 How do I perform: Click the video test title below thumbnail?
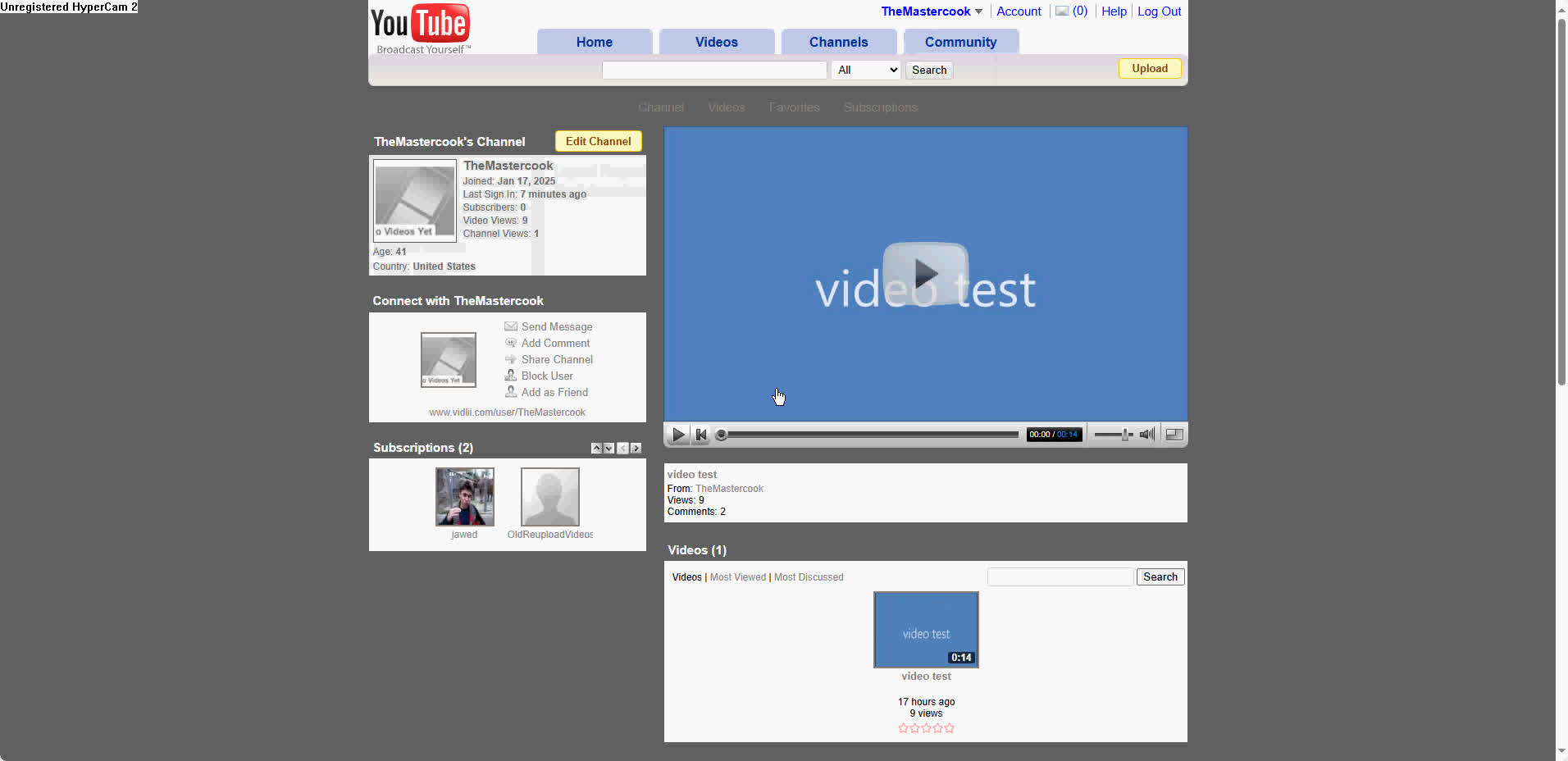[926, 677]
